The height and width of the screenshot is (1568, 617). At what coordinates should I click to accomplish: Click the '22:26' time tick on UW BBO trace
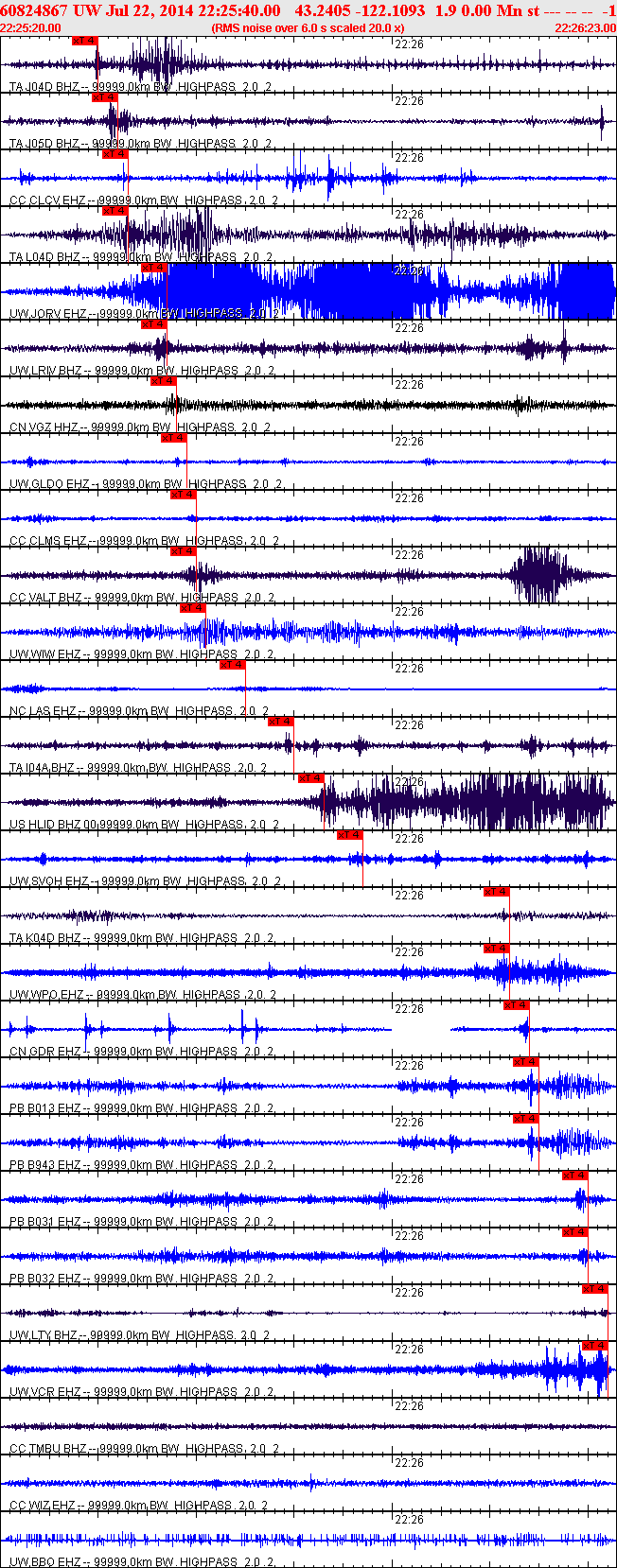(x=409, y=1519)
